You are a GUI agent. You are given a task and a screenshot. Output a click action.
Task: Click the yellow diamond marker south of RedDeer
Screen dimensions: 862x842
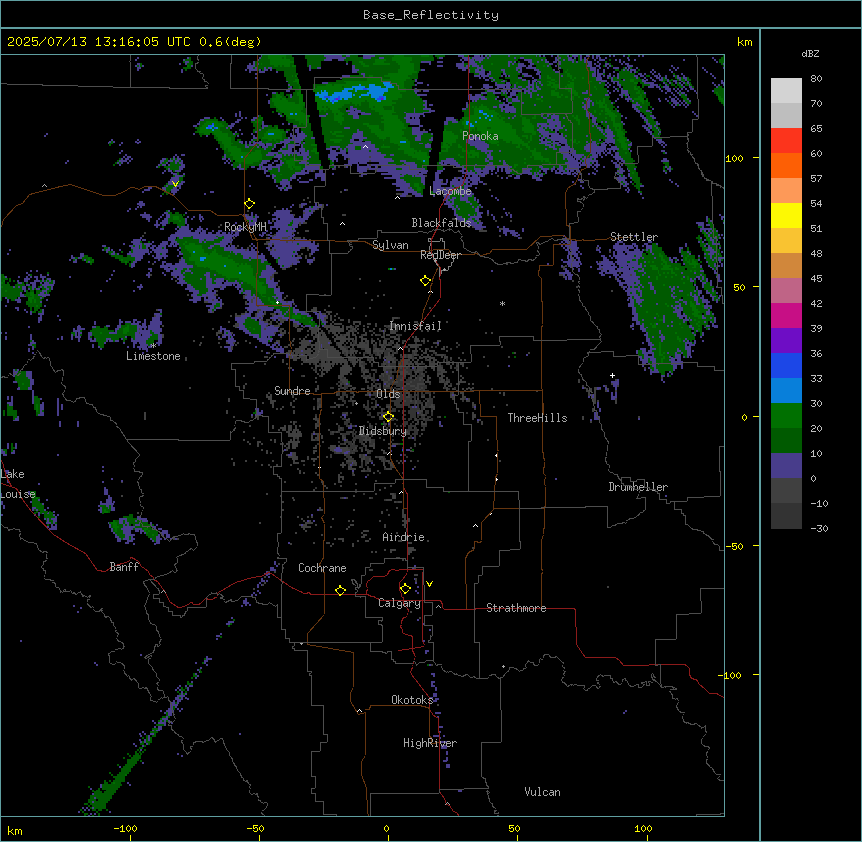coord(425,281)
